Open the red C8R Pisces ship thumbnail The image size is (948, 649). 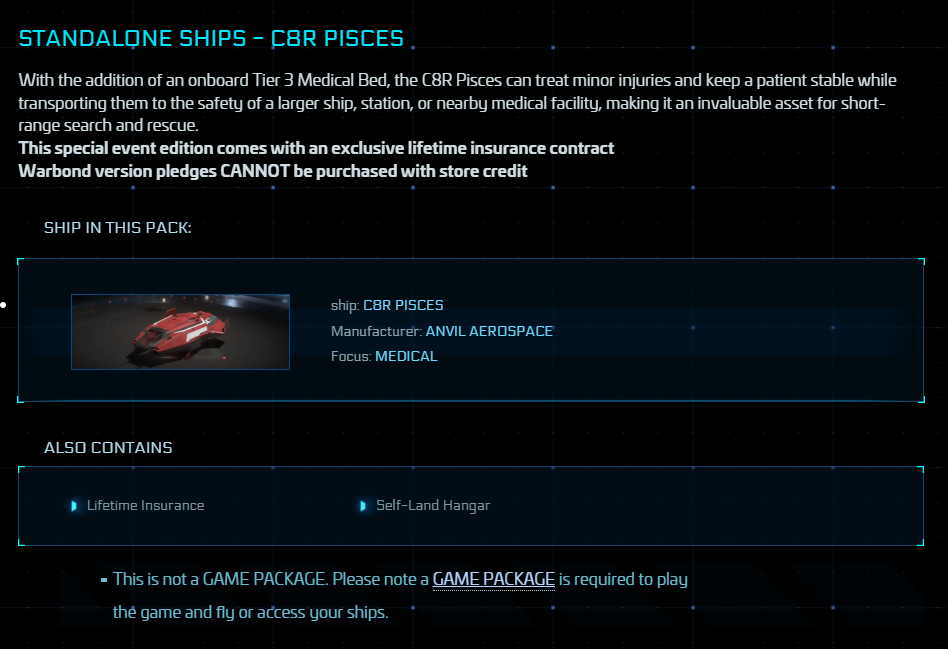tap(180, 332)
